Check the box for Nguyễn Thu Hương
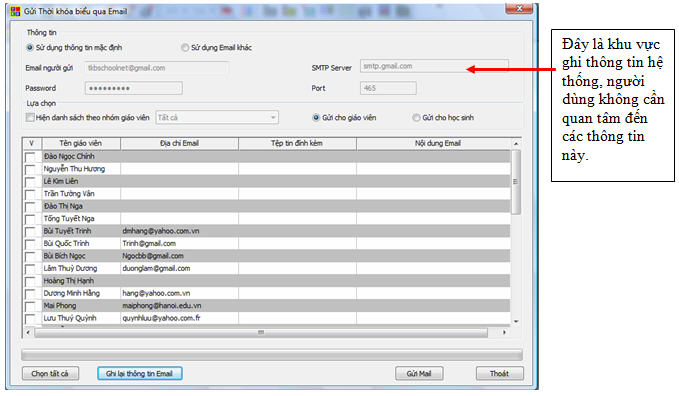The image size is (679, 396). [30, 169]
